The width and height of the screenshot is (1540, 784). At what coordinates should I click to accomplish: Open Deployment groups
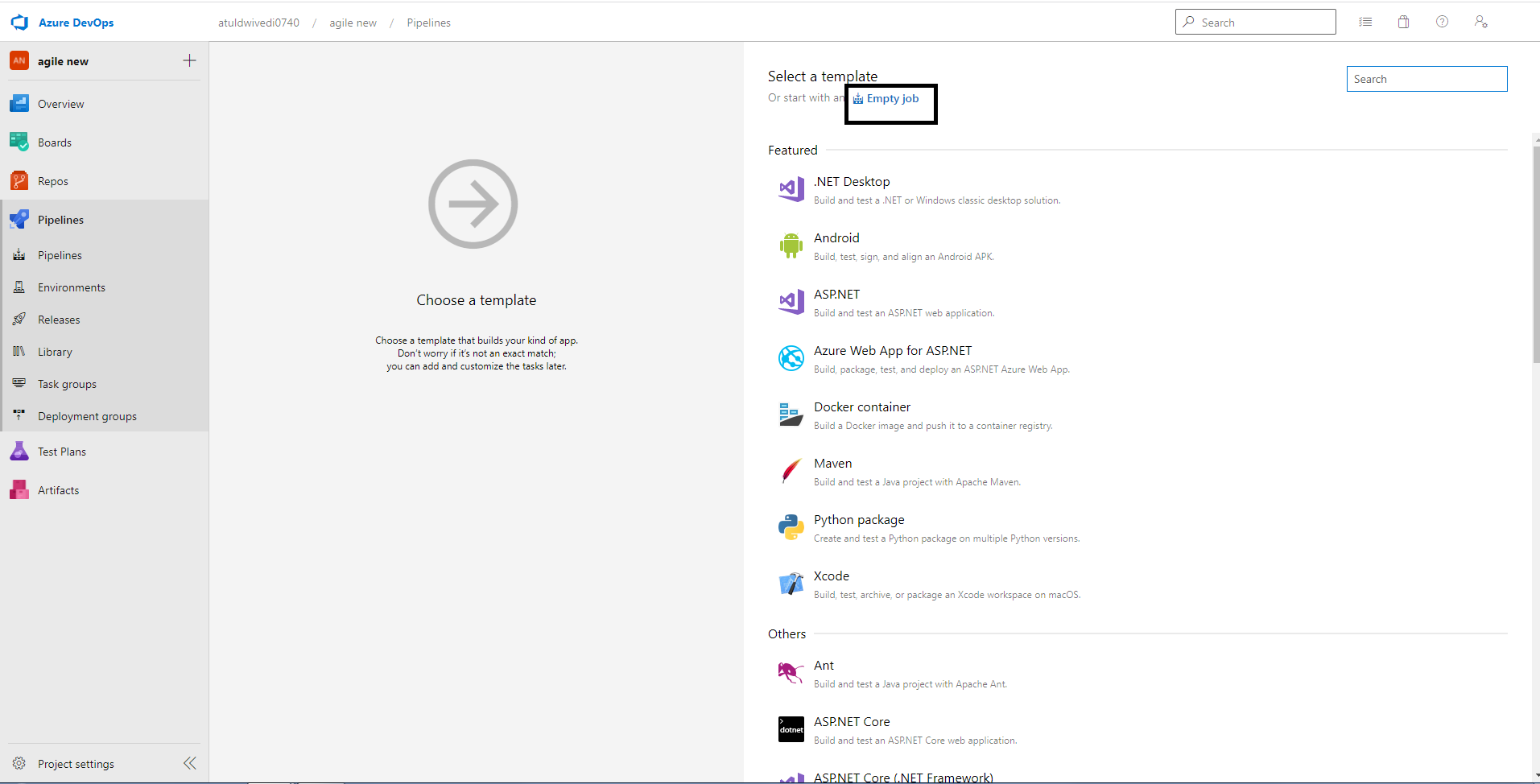pos(105,416)
